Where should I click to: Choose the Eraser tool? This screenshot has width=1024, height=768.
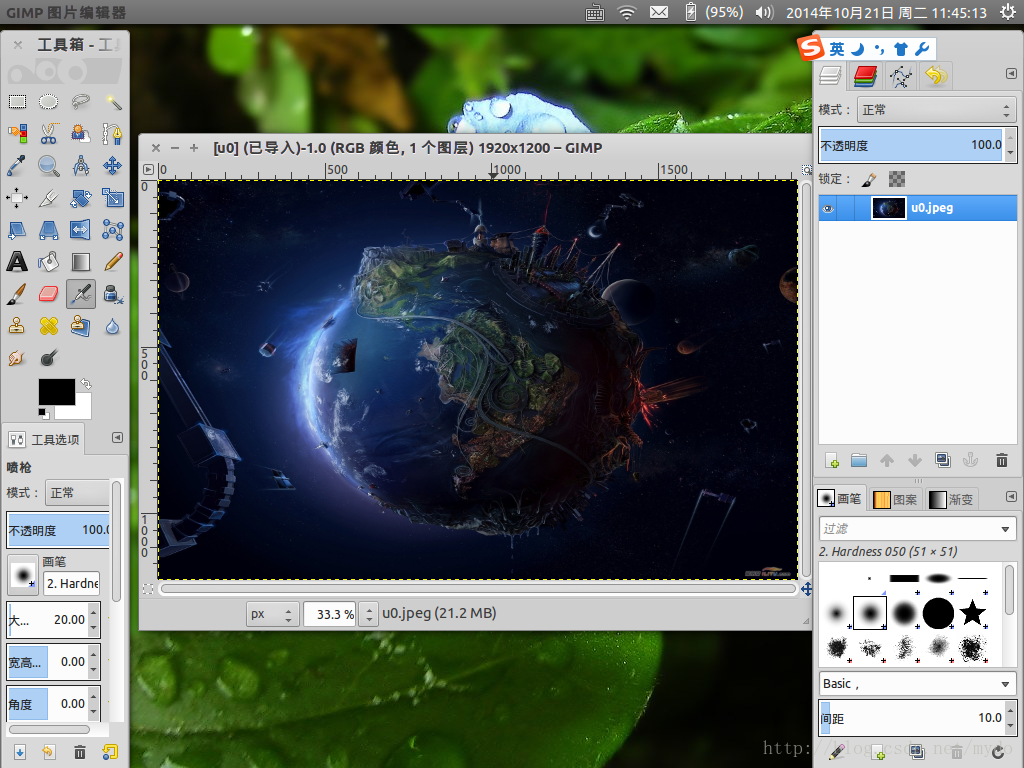pyautogui.click(x=48, y=294)
